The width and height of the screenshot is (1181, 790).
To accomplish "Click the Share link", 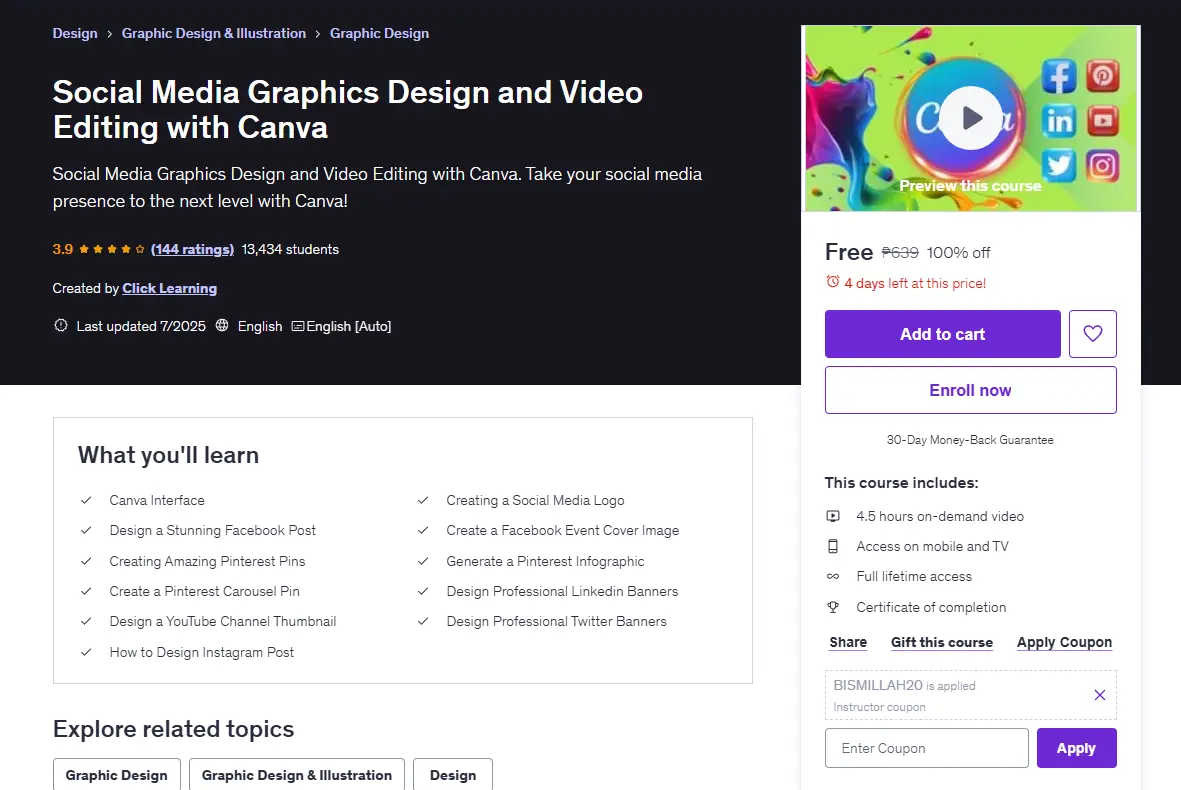I will [x=848, y=642].
